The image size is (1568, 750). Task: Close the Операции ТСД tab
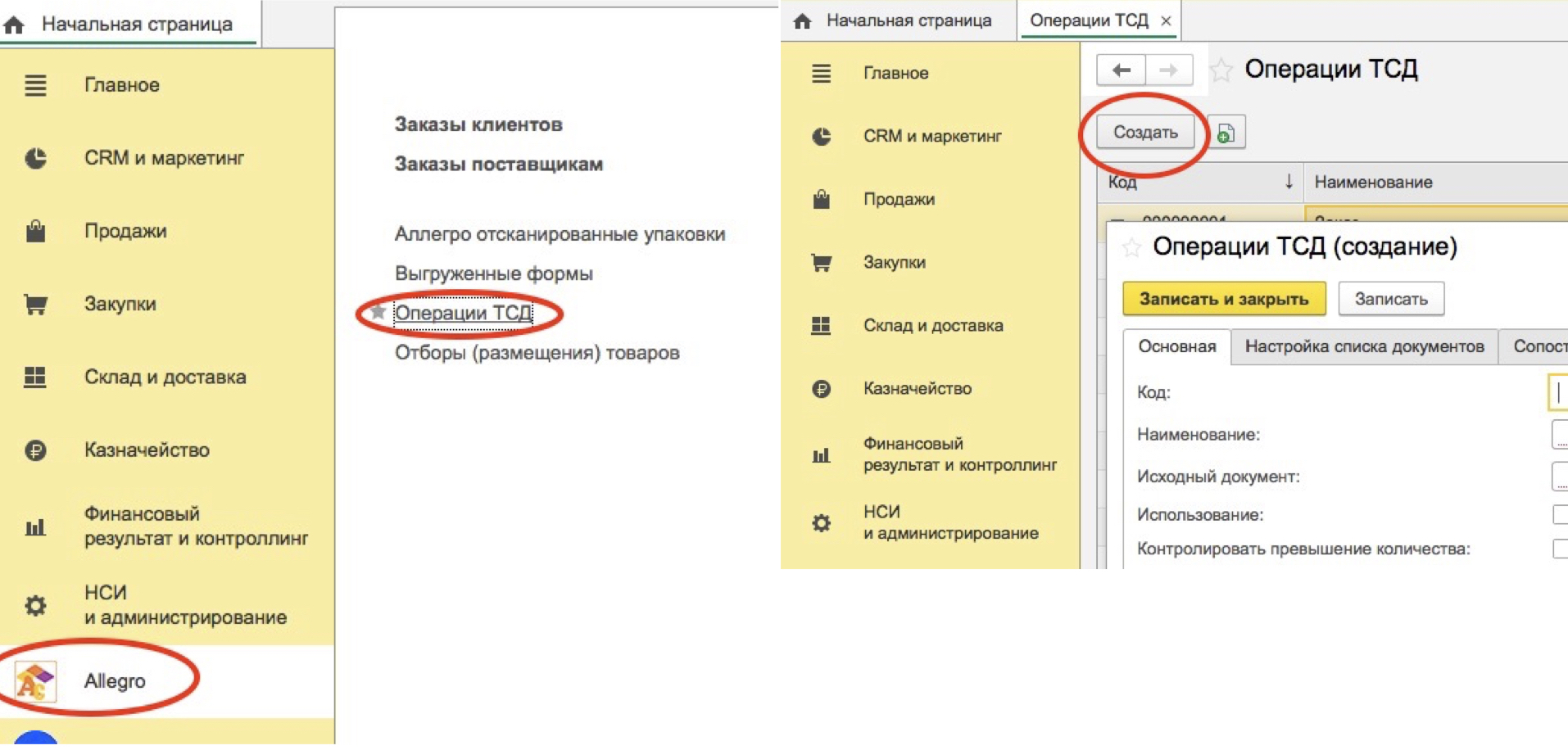click(1166, 21)
